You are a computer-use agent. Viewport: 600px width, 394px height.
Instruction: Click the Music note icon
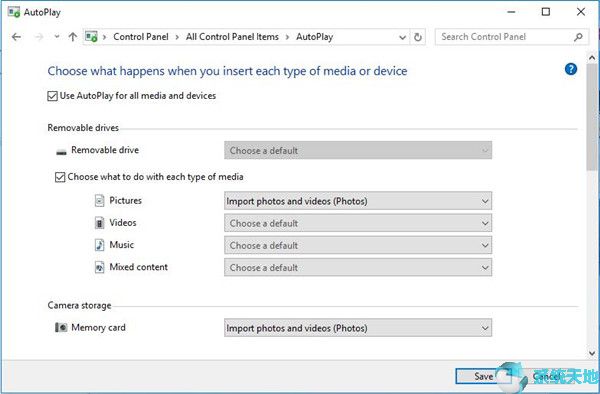(99, 245)
